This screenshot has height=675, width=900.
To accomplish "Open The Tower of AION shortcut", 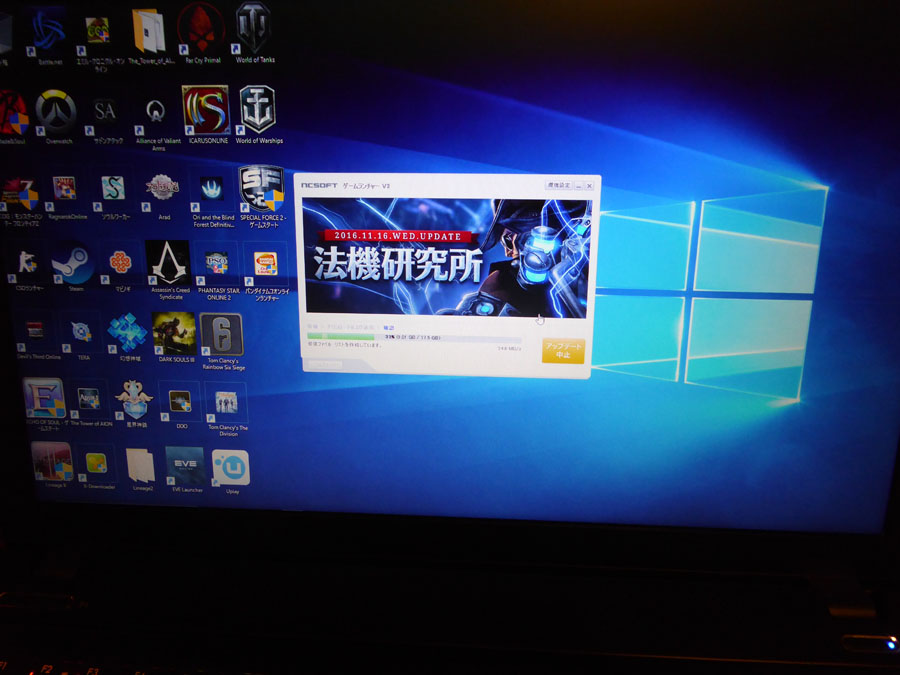I will (90, 404).
